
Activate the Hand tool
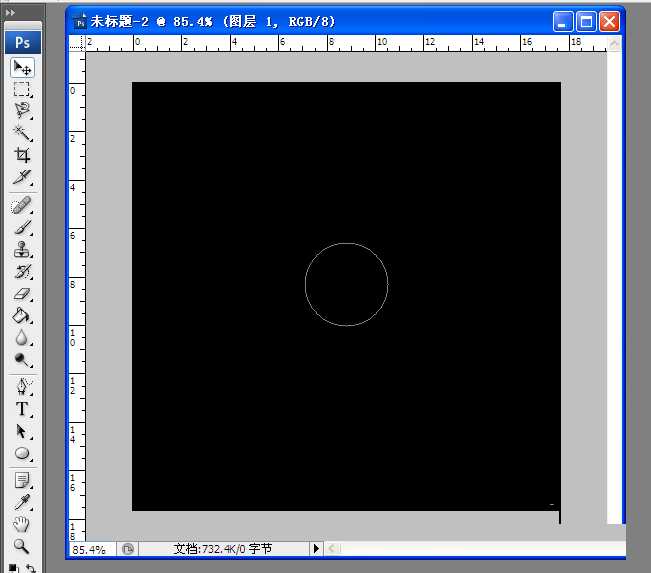coord(21,524)
